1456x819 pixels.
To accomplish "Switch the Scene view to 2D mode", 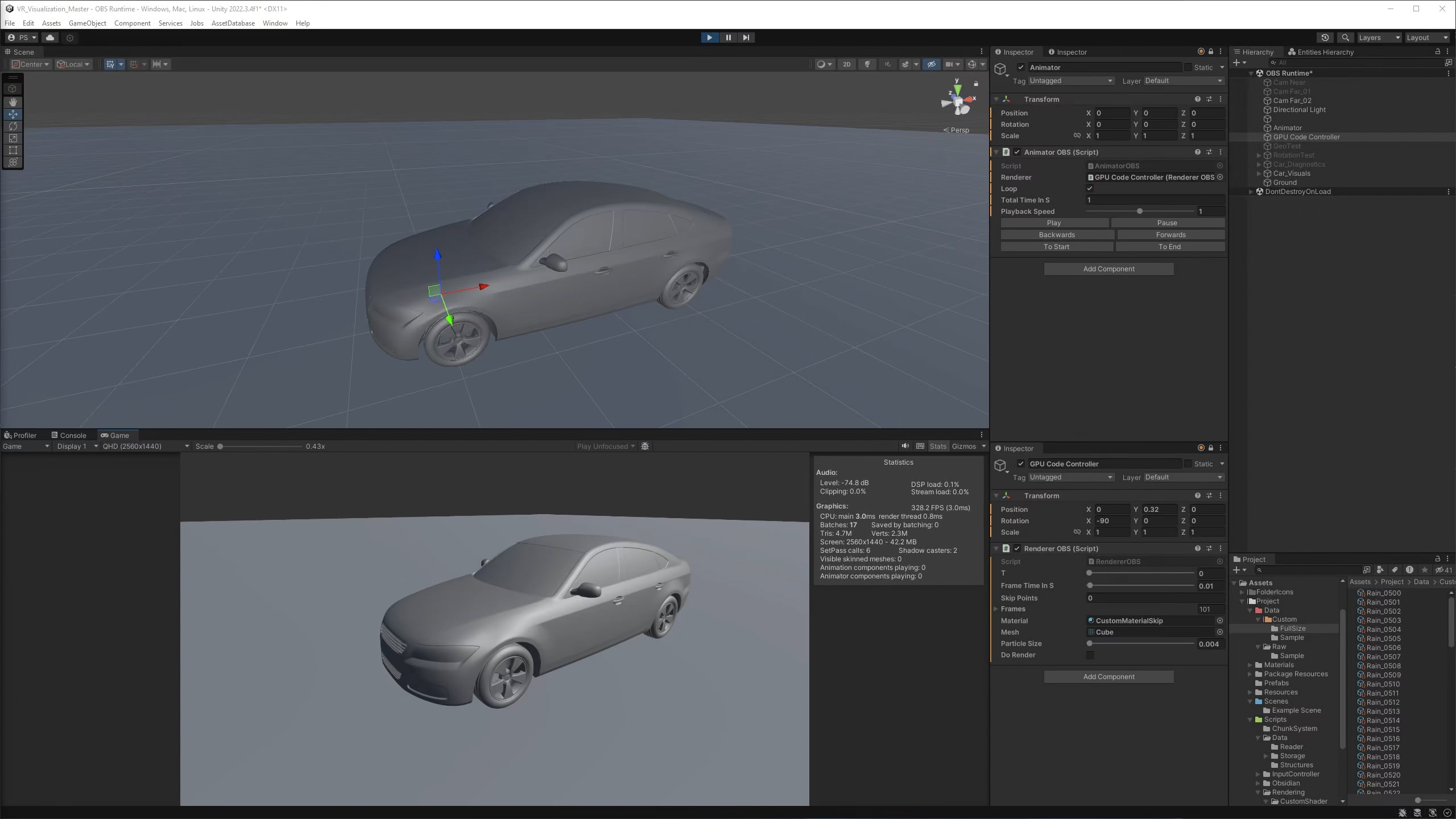I will (847, 64).
